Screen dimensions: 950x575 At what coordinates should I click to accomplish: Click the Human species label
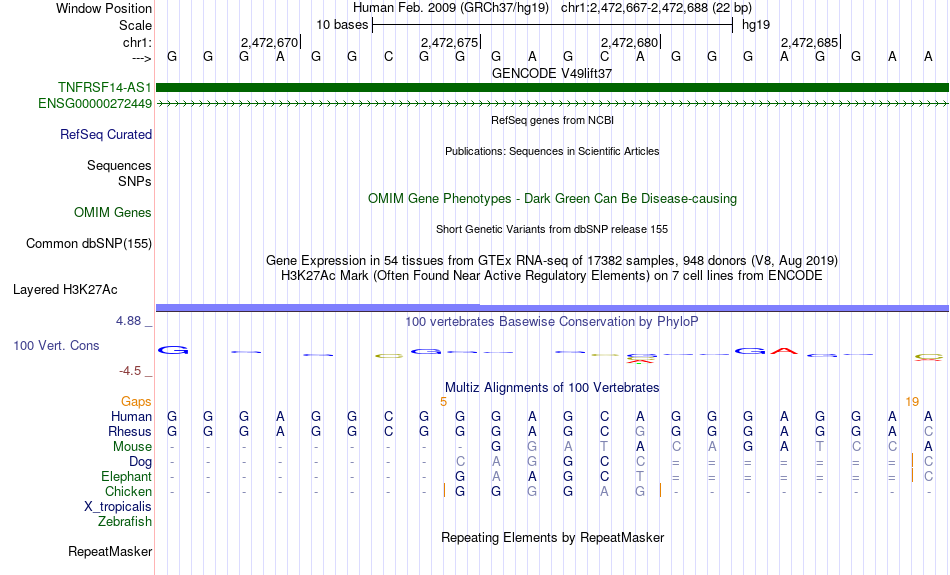[131, 417]
